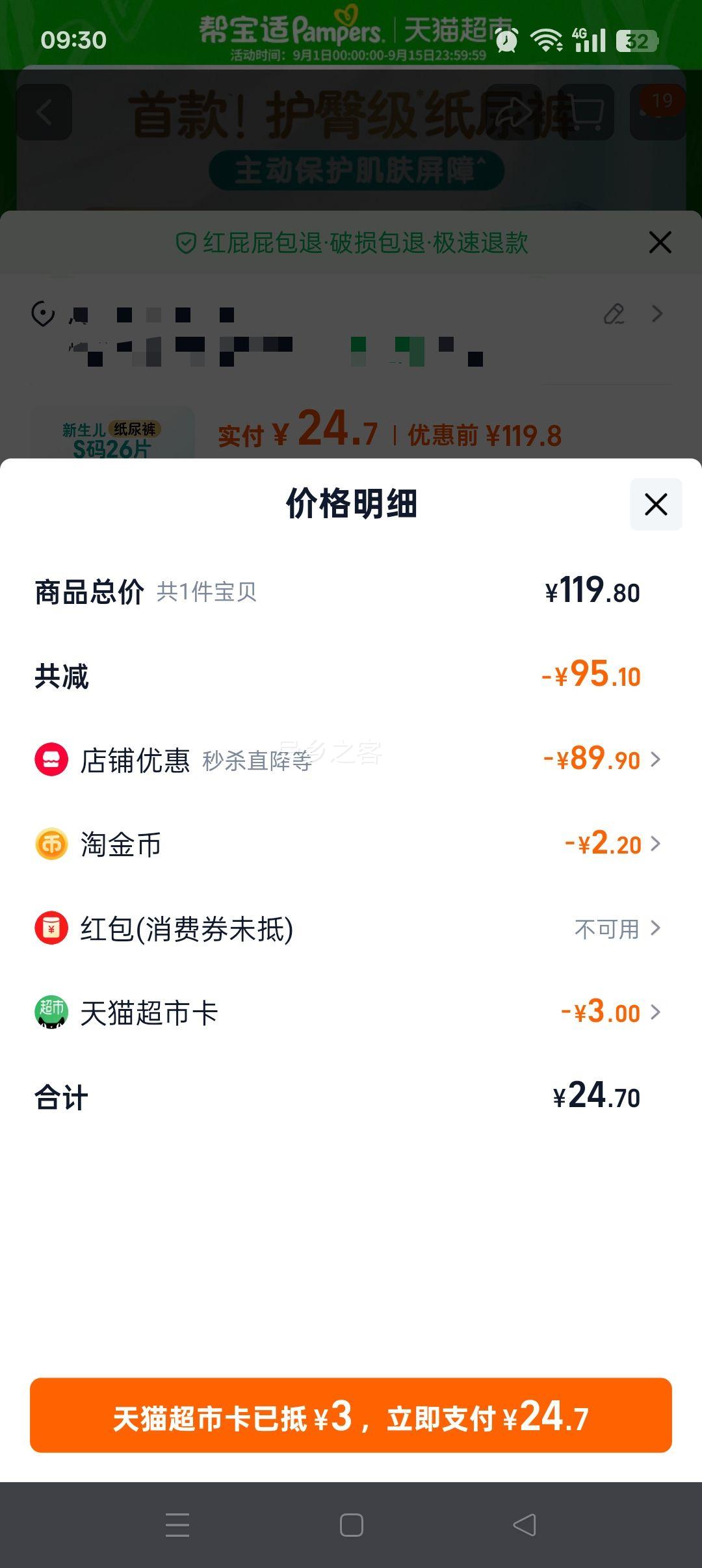Image resolution: width=702 pixels, height=1568 pixels.
Task: Tap the Android back navigation triangle
Action: coord(525,1525)
